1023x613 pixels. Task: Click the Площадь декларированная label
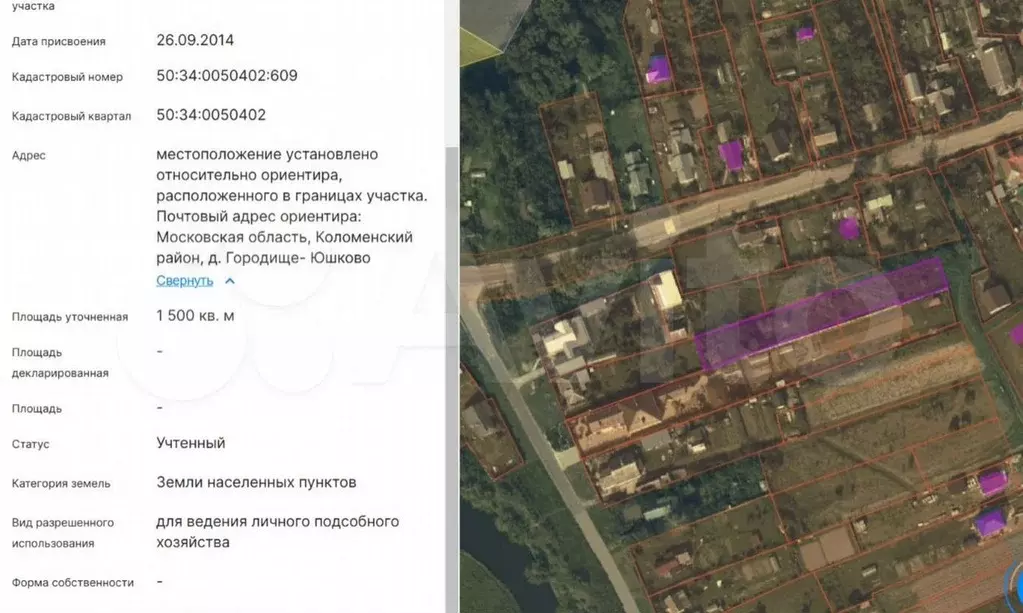[x=60, y=363]
